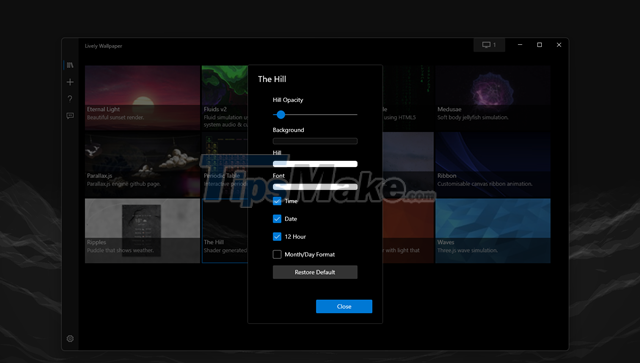
Task: Select The Hill wallpaper thumbnail
Action: point(225,231)
